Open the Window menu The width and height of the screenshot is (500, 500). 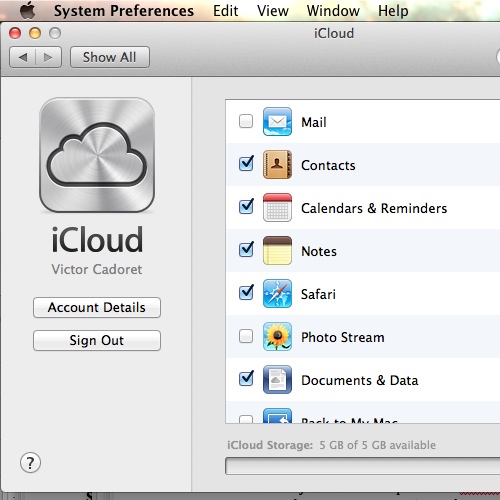point(333,11)
